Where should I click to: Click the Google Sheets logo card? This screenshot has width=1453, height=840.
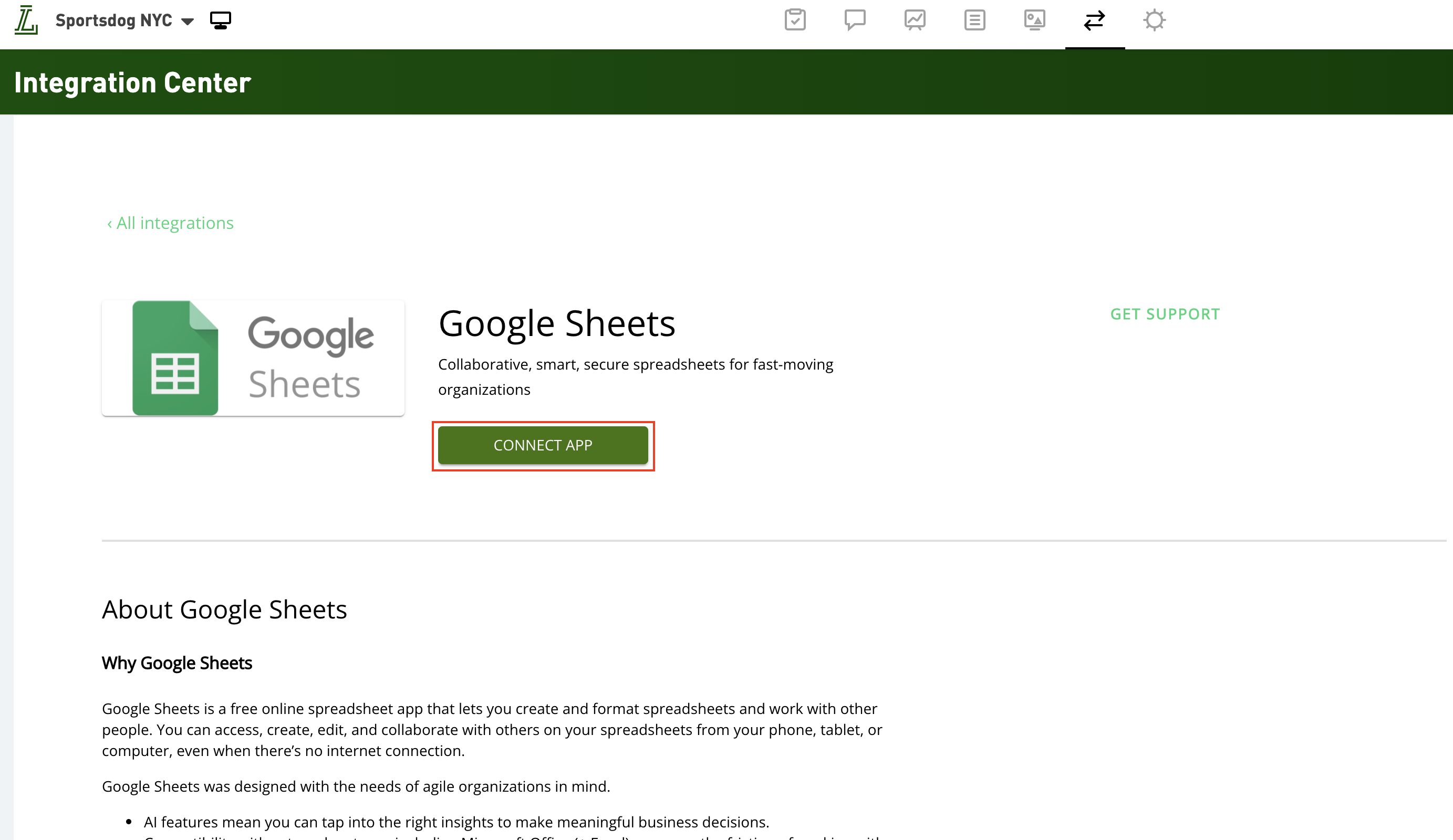(253, 358)
